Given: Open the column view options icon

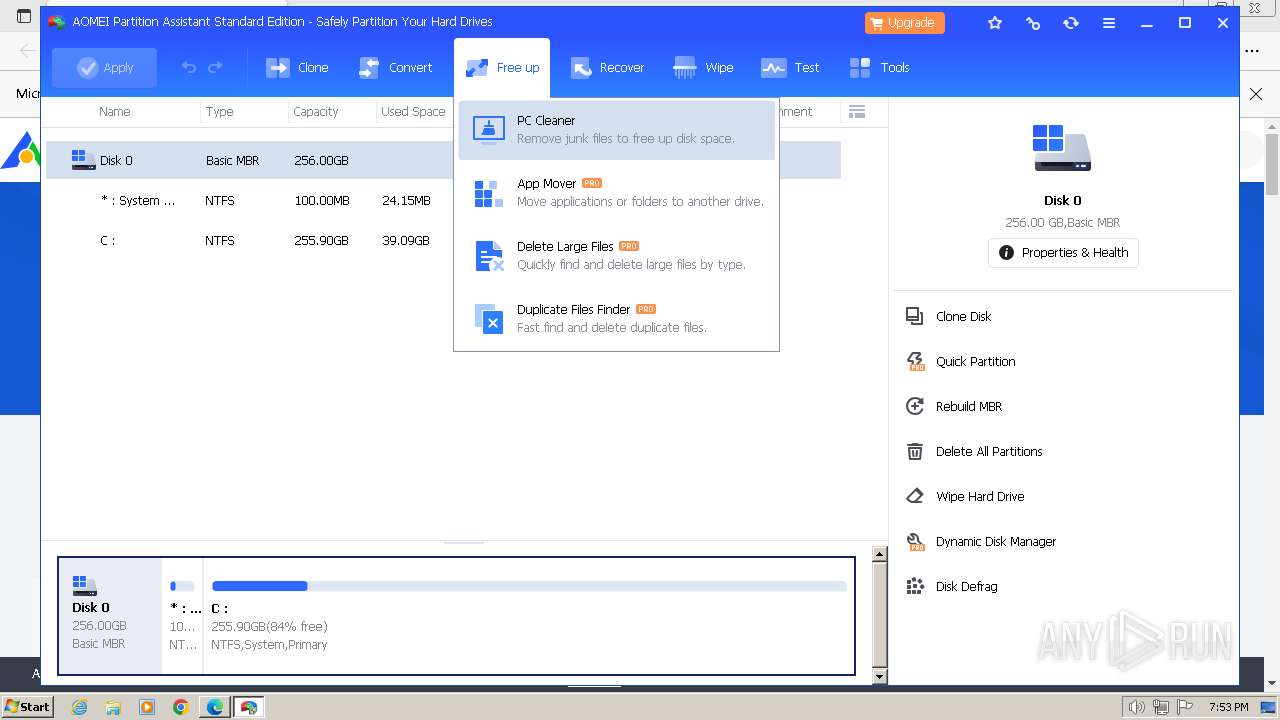Looking at the screenshot, I should click(857, 111).
